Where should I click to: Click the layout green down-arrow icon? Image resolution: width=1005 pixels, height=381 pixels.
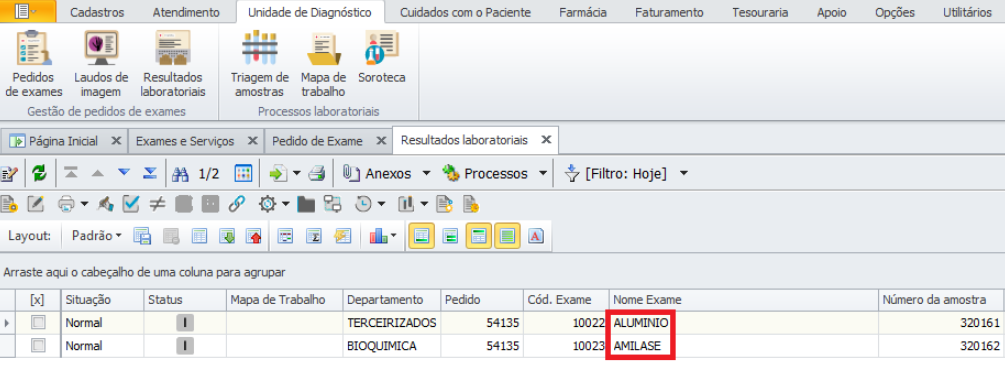228,236
